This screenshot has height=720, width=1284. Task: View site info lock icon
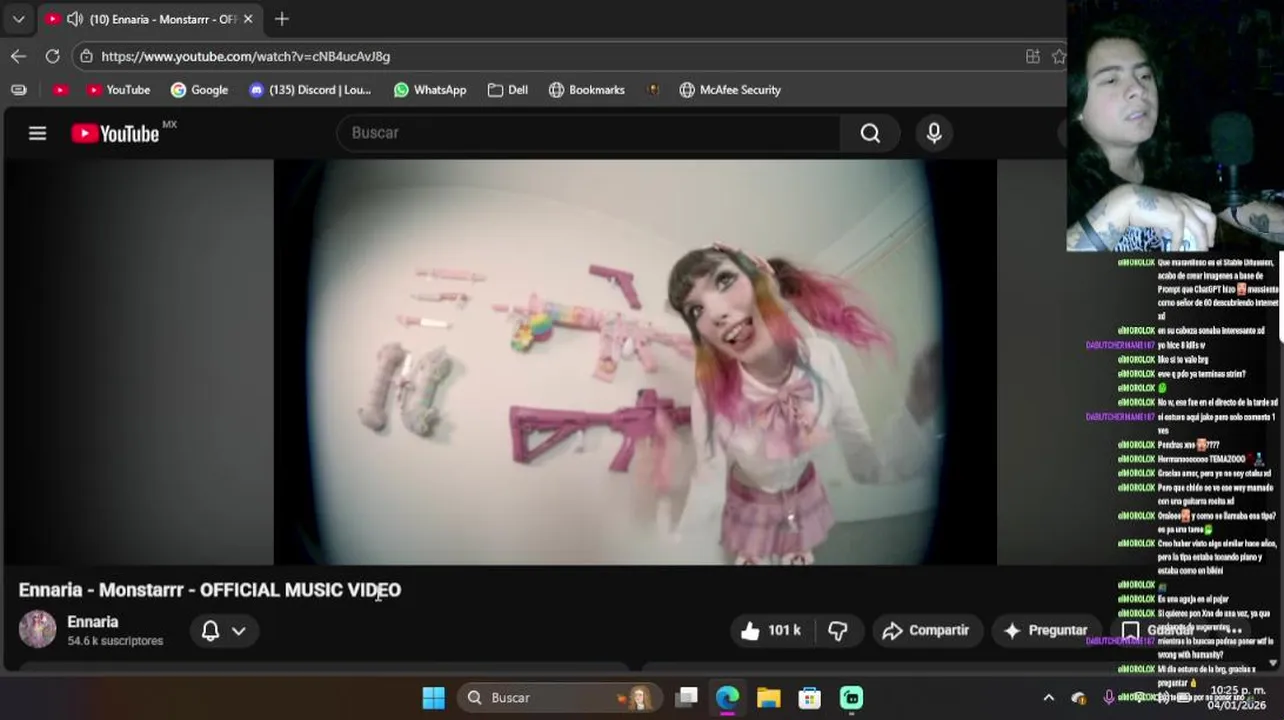click(x=86, y=56)
